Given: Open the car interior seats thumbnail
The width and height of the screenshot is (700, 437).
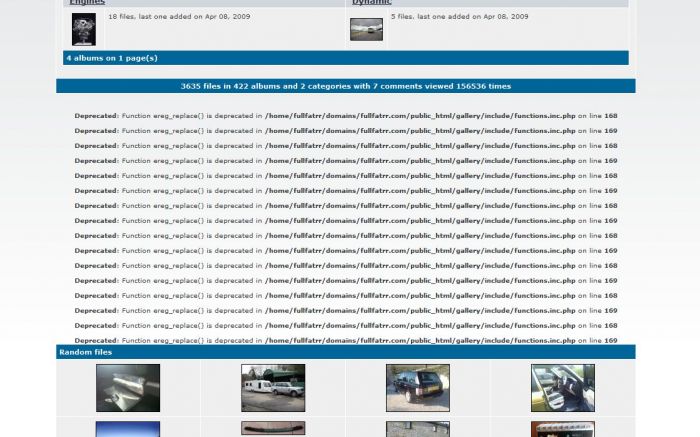Looking at the screenshot, I should [x=563, y=388].
